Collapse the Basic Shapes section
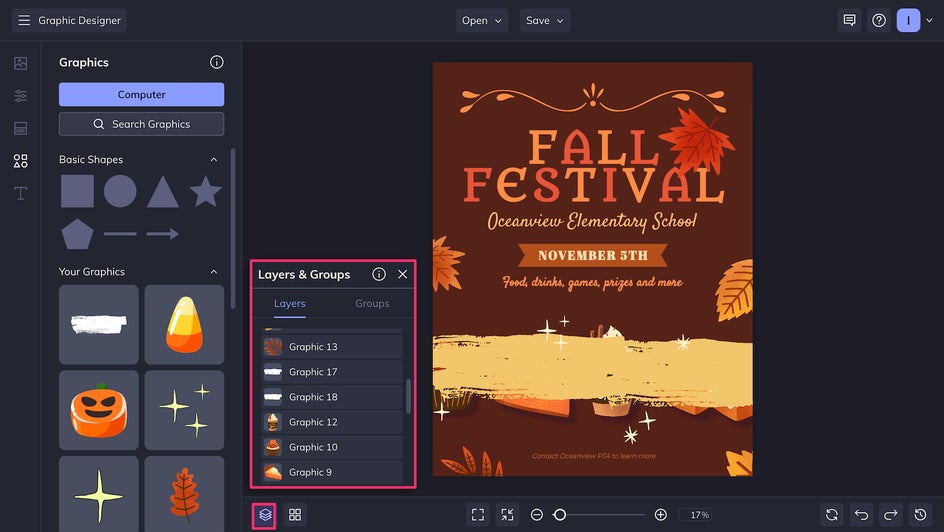 213,160
